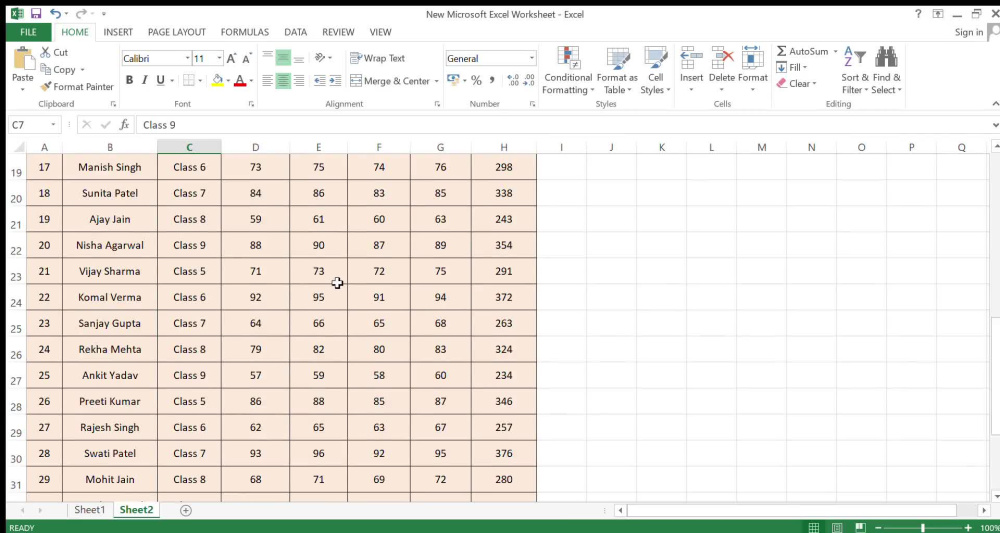Toggle Italic formatting
The image size is (1000, 533).
145,80
